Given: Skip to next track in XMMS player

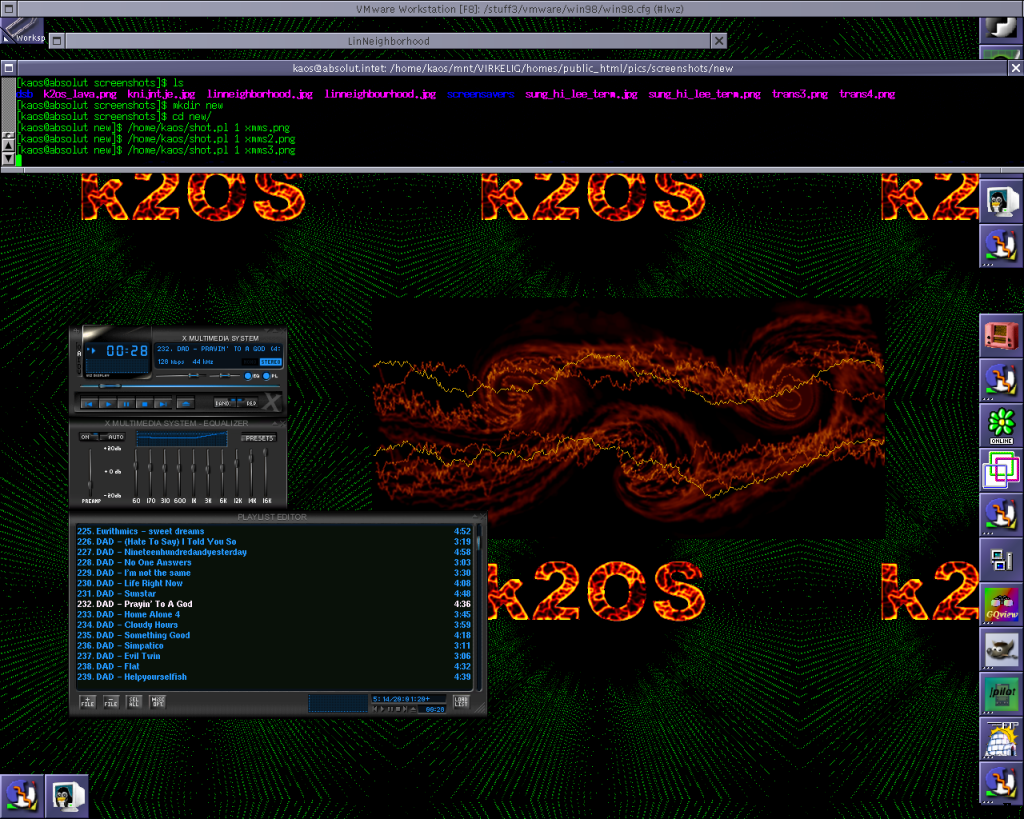Looking at the screenshot, I should (163, 402).
